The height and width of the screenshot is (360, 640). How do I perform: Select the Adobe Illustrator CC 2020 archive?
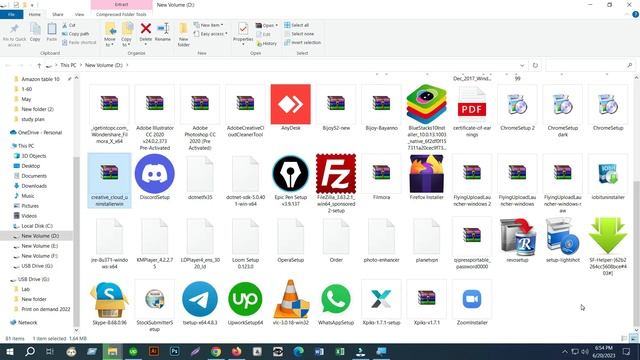coord(155,104)
